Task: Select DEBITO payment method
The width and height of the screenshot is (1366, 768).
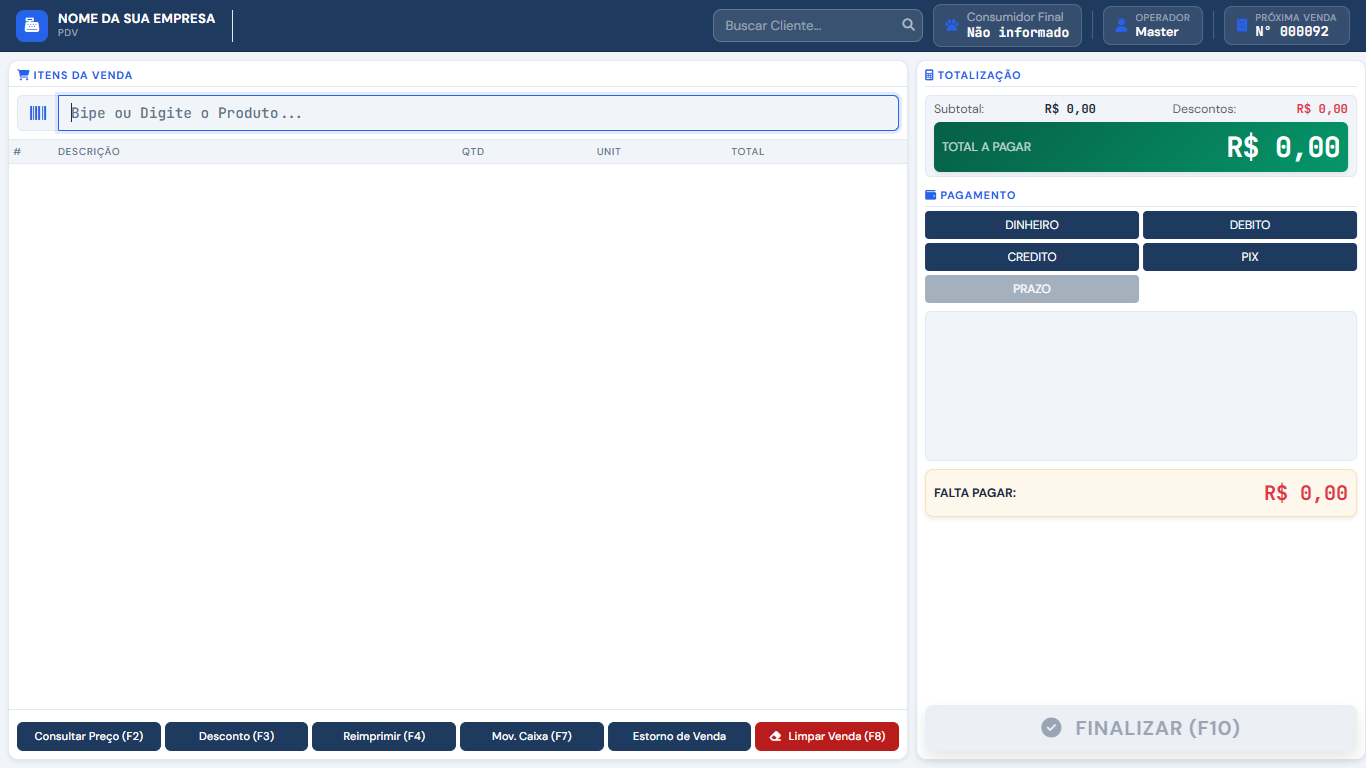Action: [x=1250, y=225]
